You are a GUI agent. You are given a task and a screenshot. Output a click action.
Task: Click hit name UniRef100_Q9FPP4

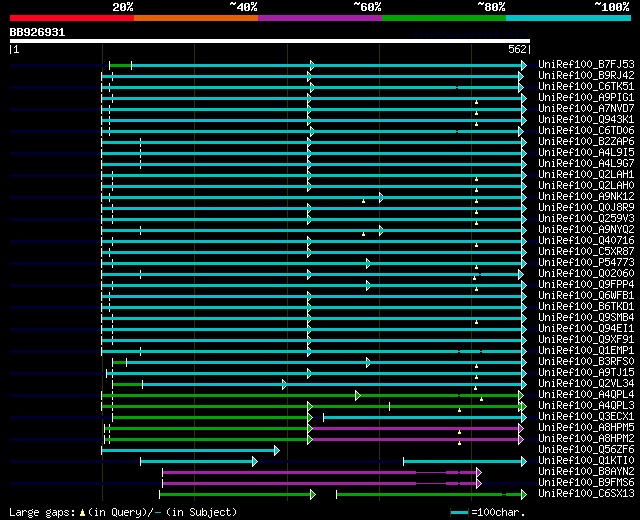click(586, 285)
